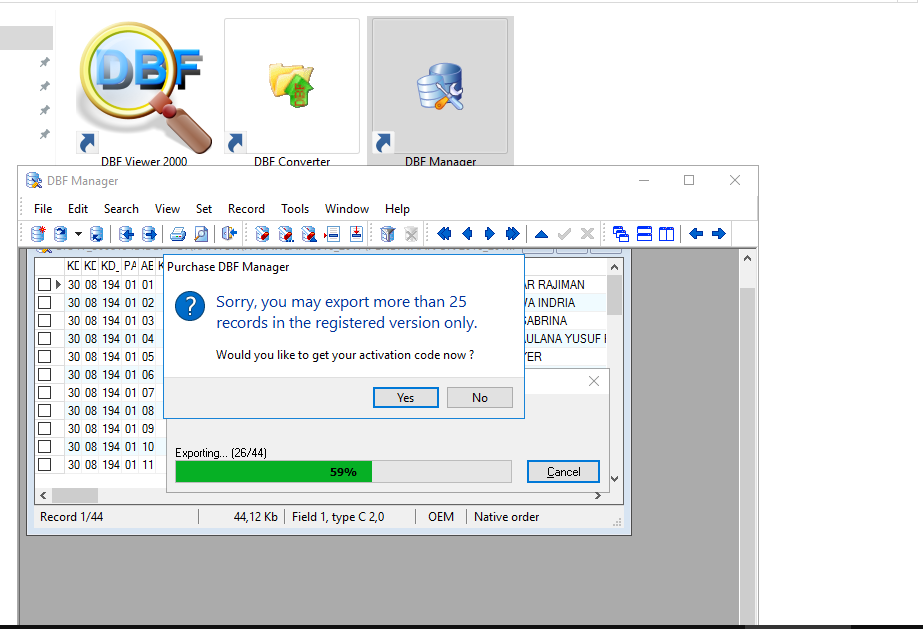This screenshot has width=923, height=629.
Task: Open the Tools menu
Action: click(x=295, y=209)
